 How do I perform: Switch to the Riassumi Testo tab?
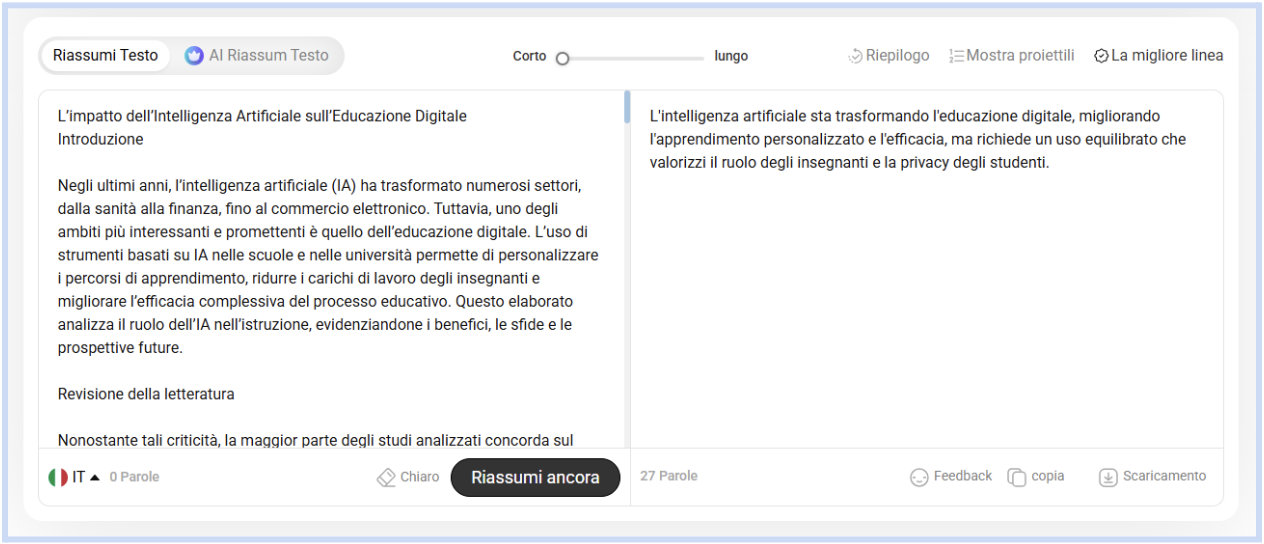tap(105, 56)
